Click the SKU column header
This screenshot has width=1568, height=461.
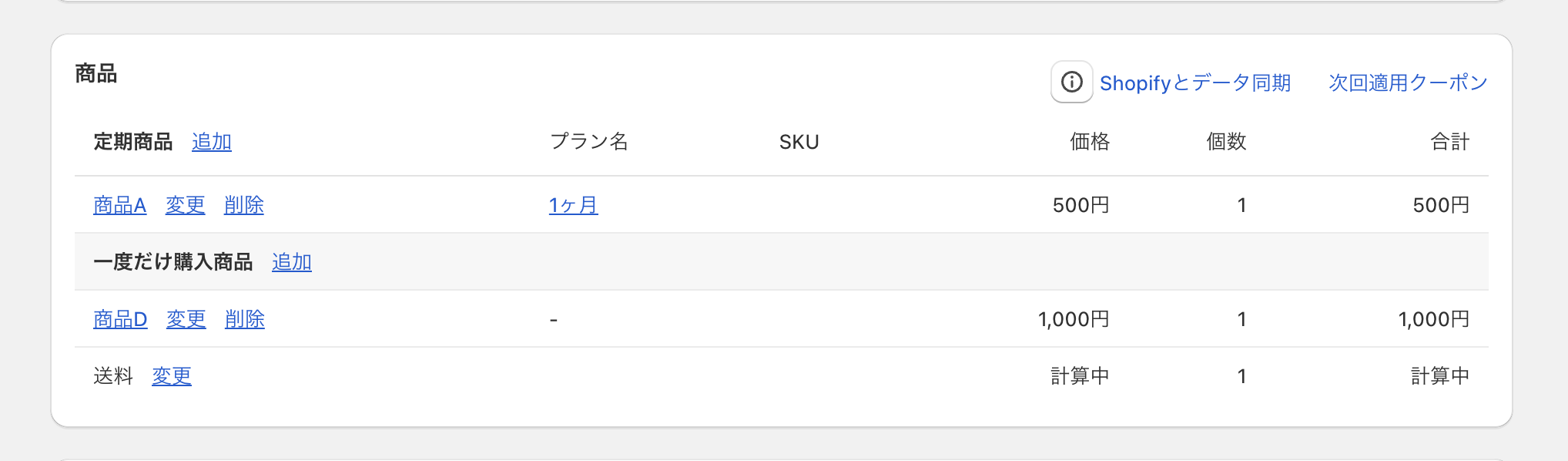799,142
